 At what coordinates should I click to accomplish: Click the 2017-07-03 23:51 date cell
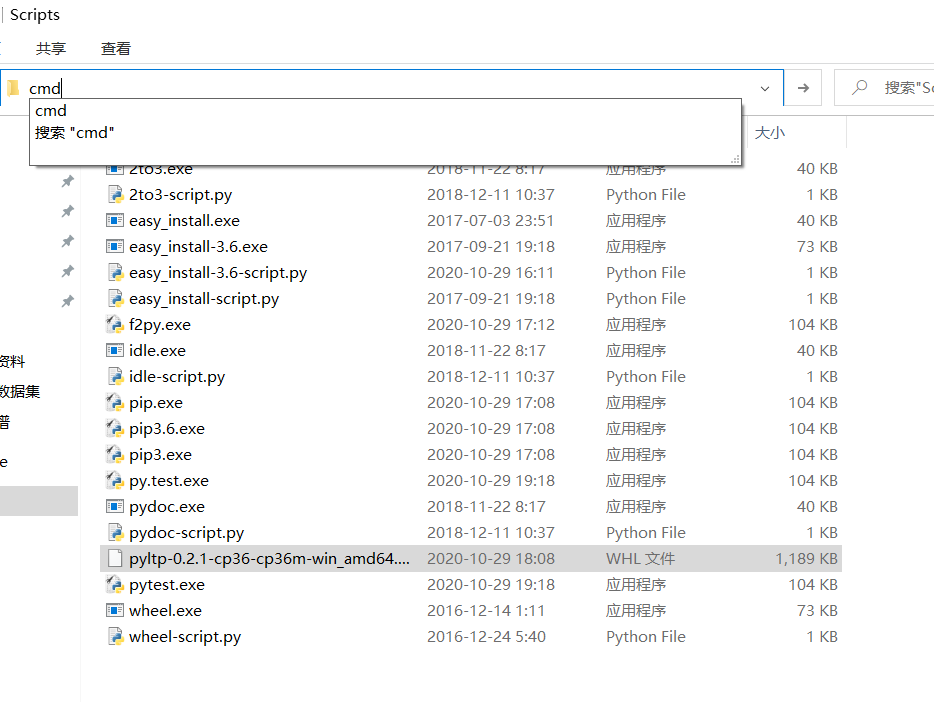point(490,220)
